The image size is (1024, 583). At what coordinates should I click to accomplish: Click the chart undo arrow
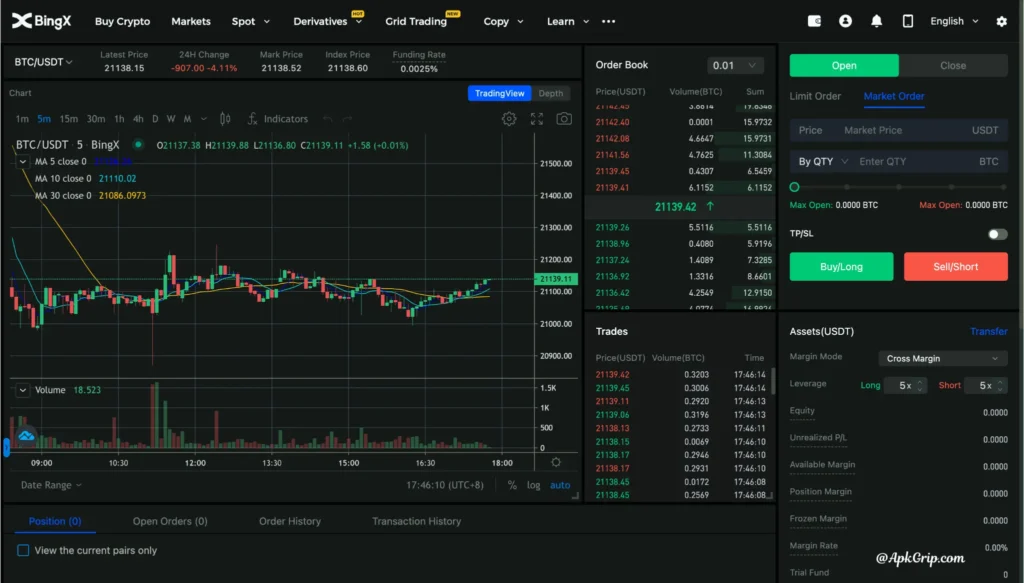point(328,119)
